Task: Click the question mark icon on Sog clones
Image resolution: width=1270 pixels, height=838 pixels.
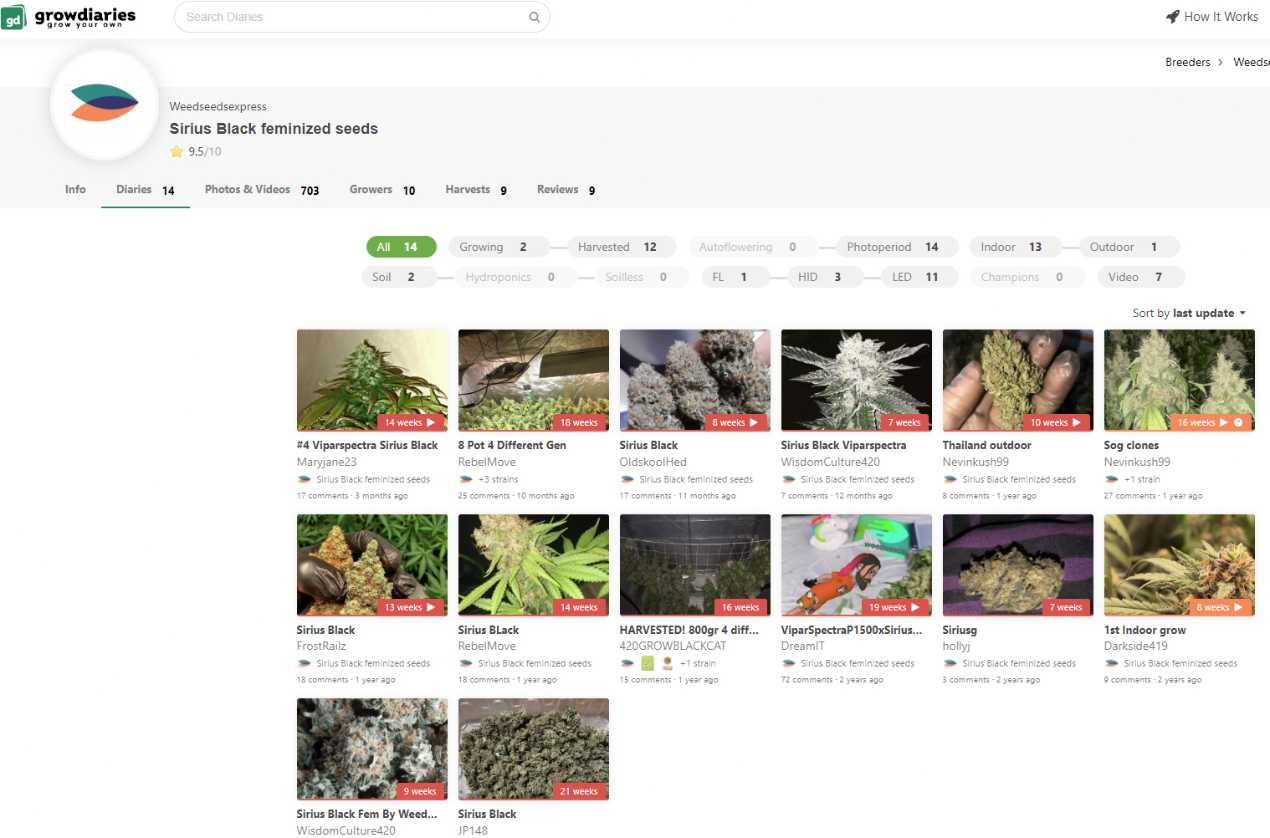Action: (x=1238, y=423)
